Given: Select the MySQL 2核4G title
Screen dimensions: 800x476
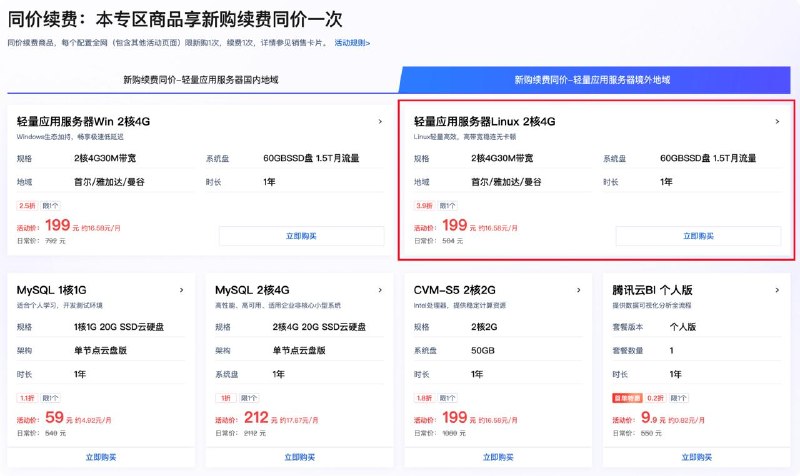Looking at the screenshot, I should pyautogui.click(x=252, y=290).
